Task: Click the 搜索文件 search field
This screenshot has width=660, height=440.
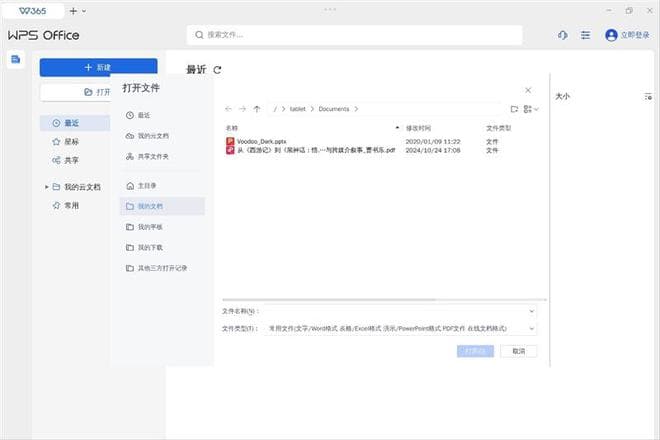Action: [x=355, y=35]
